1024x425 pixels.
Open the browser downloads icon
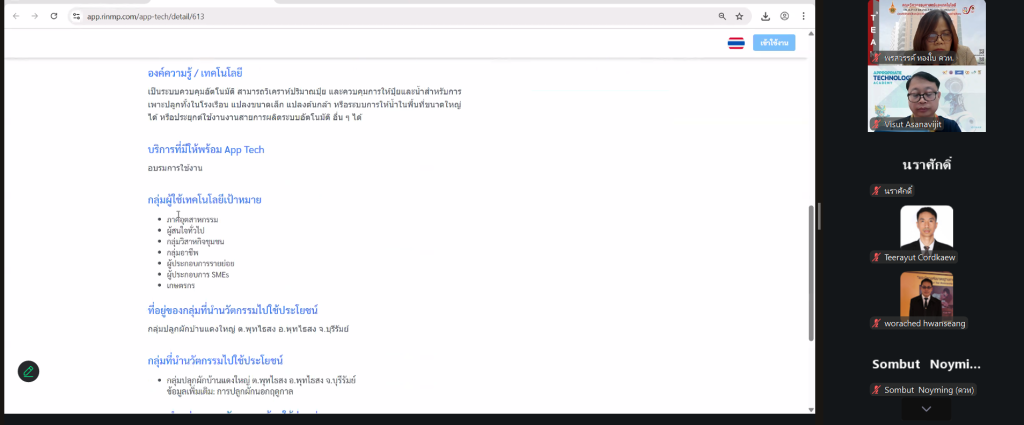point(765,16)
